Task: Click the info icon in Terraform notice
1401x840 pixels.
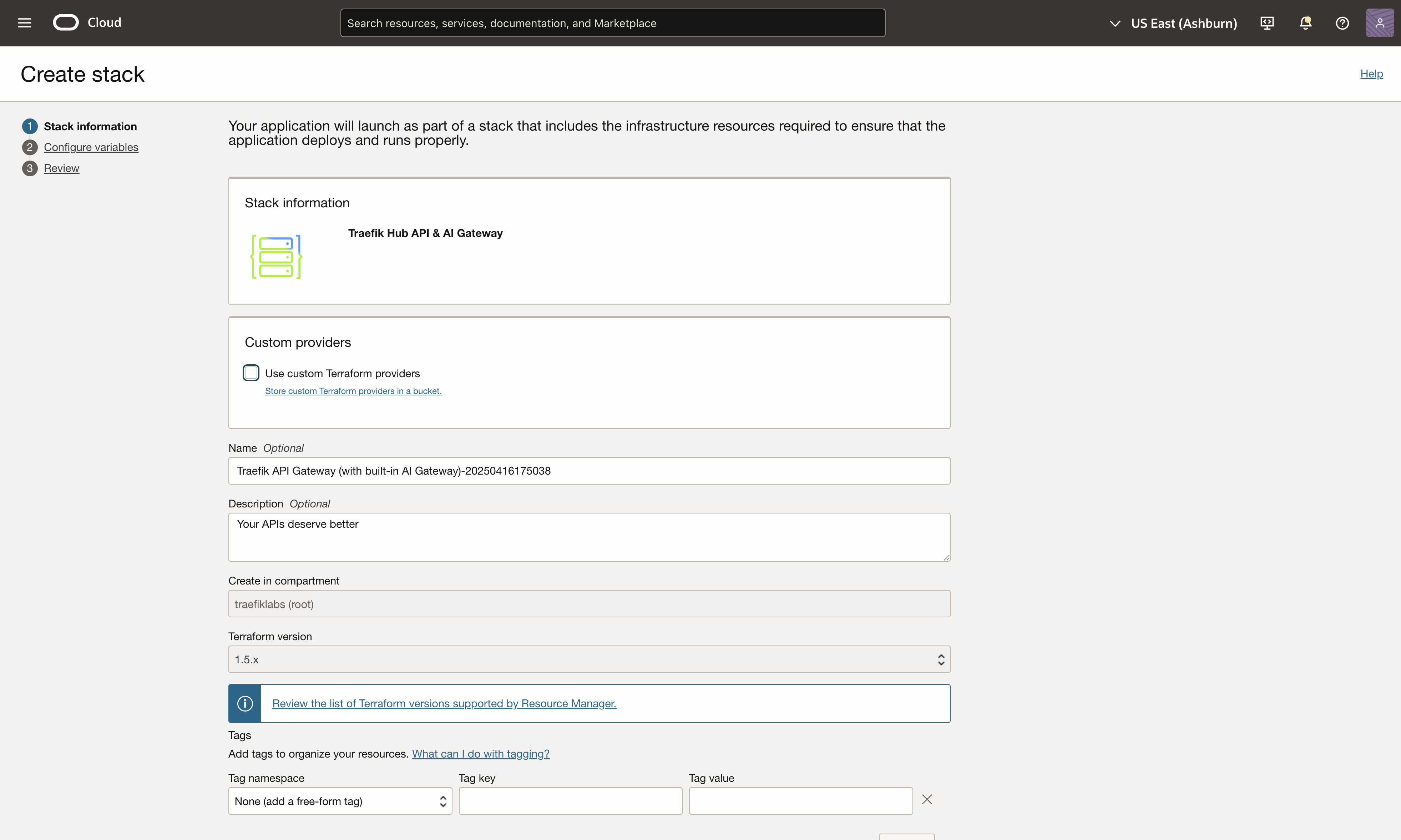Action: pos(244,704)
